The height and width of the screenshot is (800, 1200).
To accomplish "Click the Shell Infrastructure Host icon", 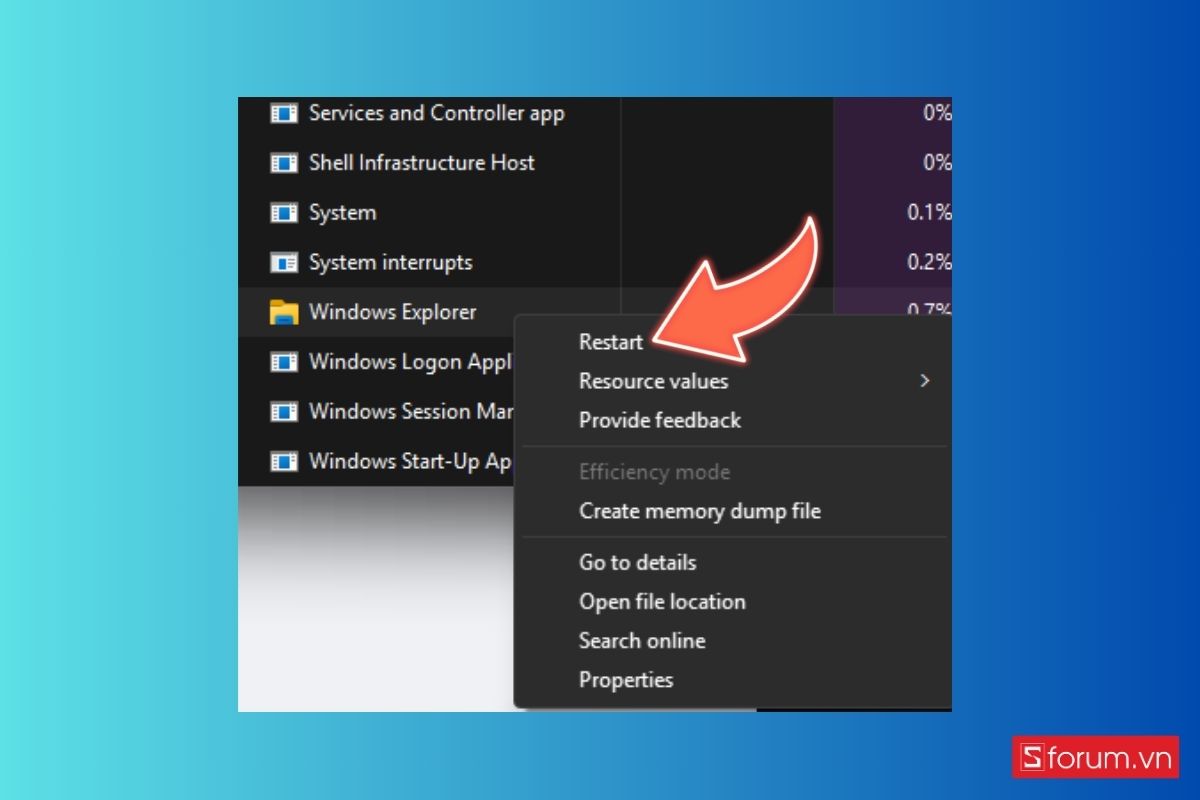I will point(284,163).
